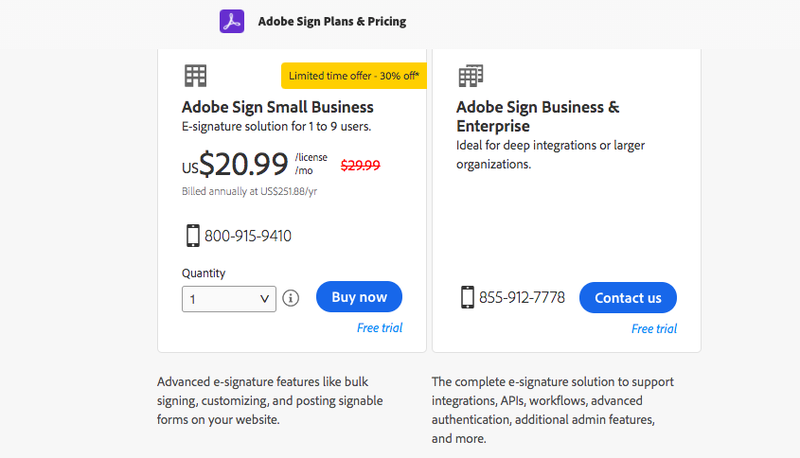Click the strikethrough $29.99 price
The width and height of the screenshot is (800, 458).
click(x=360, y=165)
